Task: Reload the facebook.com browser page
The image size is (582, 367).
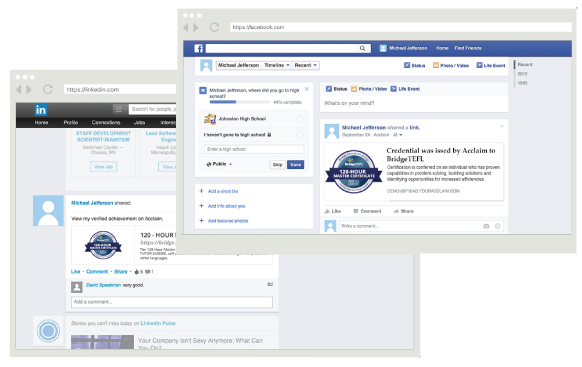Action: [x=214, y=27]
